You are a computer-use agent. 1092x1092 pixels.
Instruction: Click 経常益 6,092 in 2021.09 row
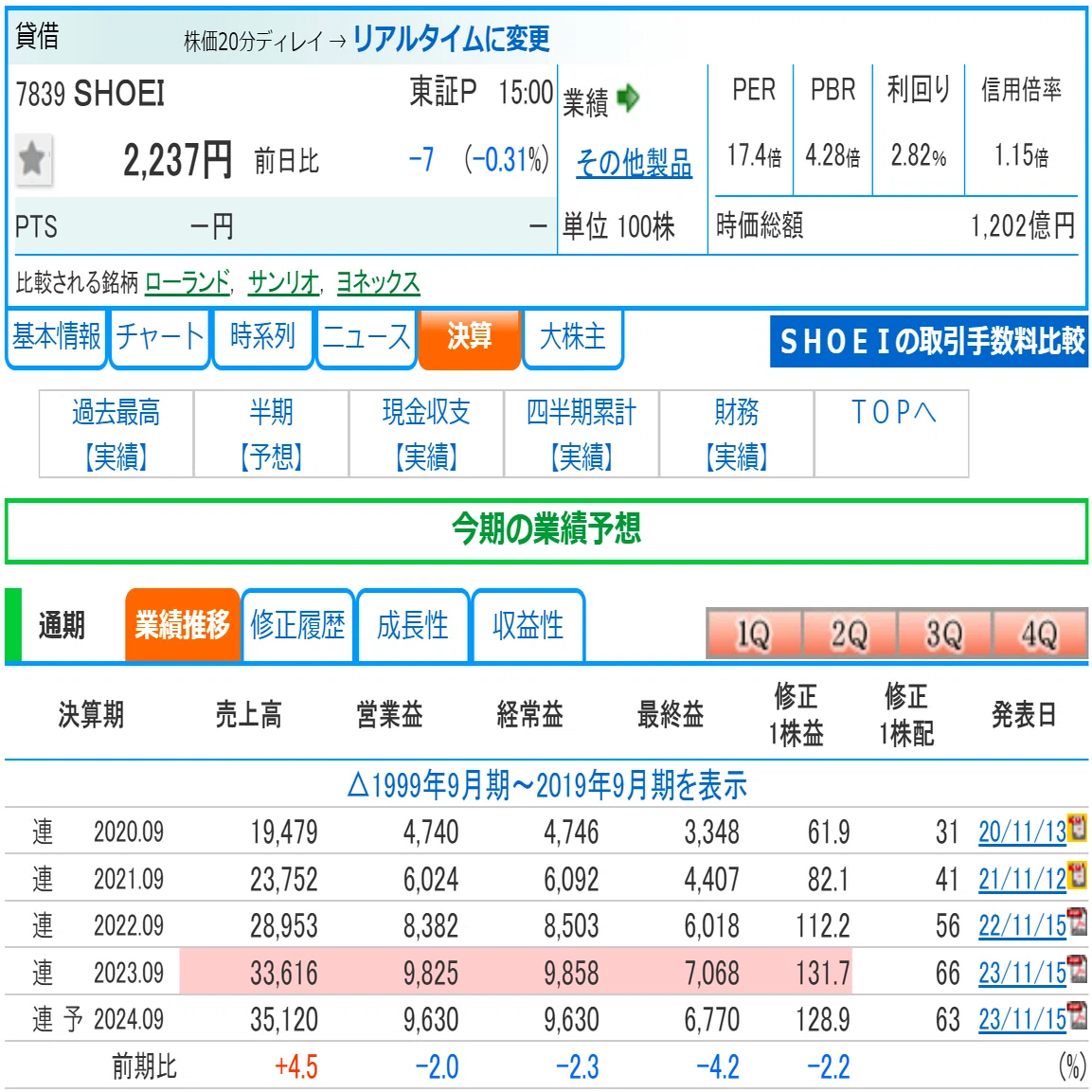(x=571, y=879)
